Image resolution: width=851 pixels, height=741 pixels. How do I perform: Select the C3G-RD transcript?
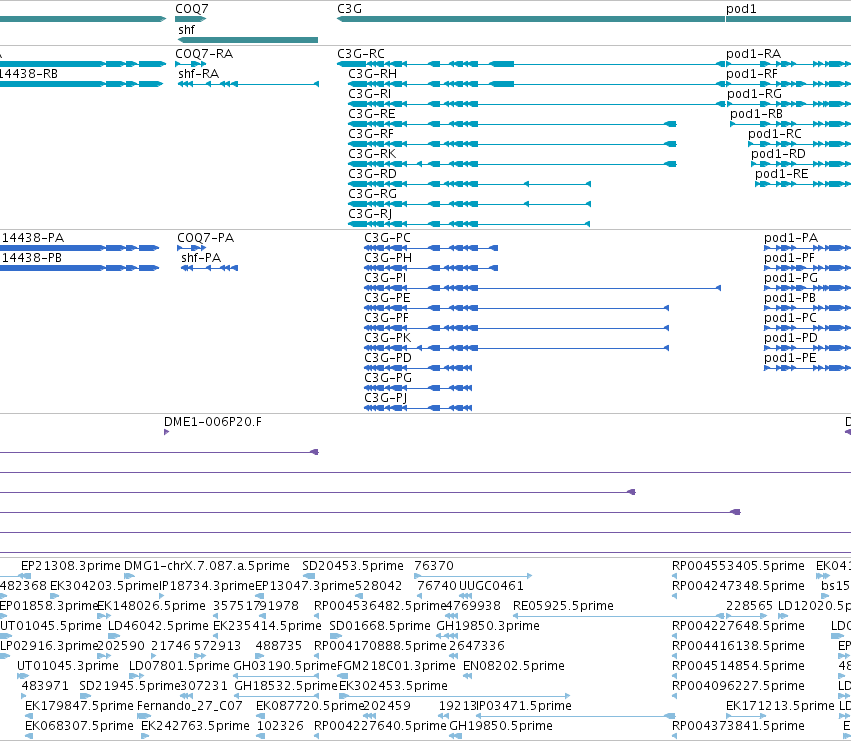[469, 184]
